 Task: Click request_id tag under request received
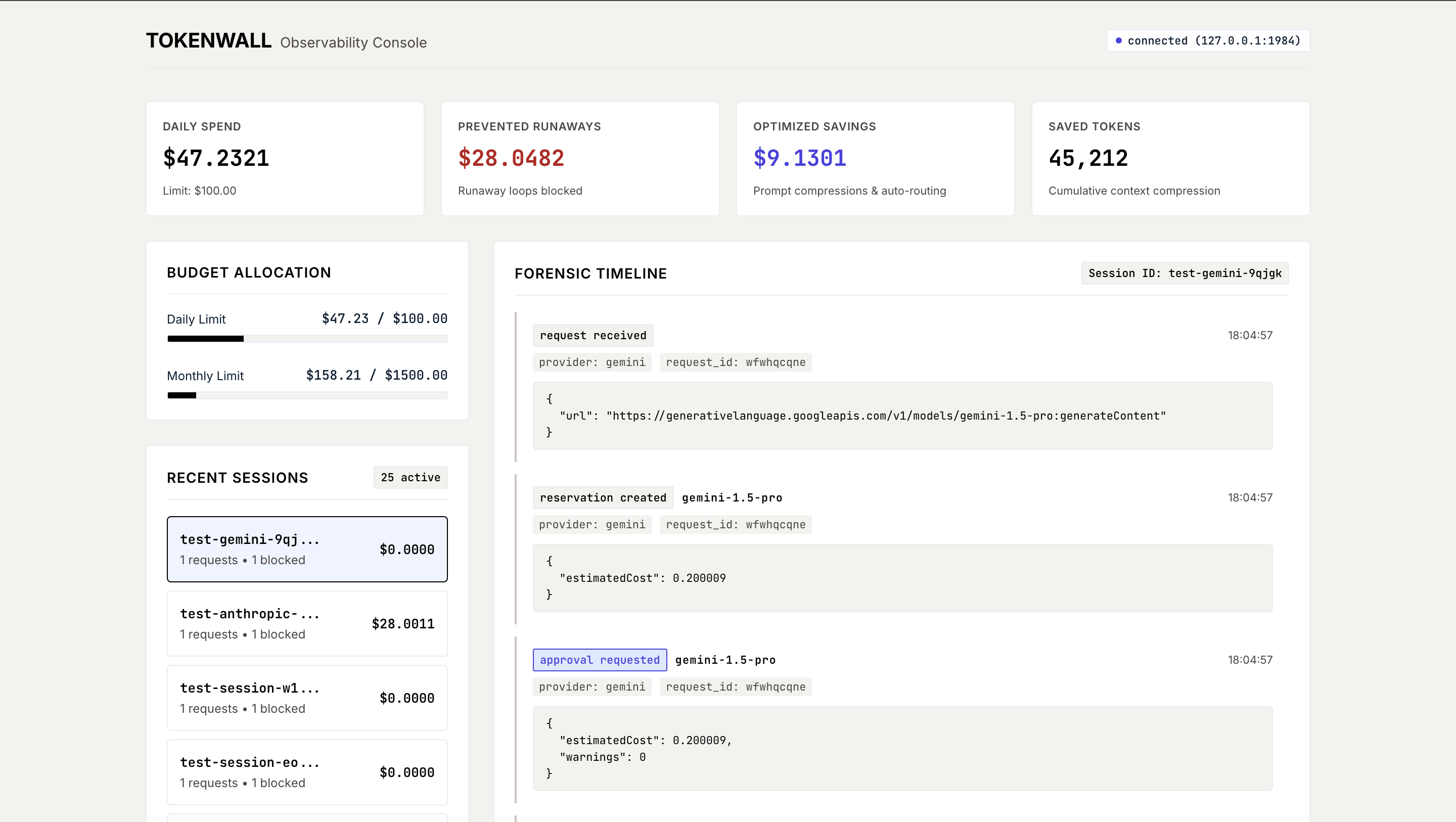click(x=736, y=362)
